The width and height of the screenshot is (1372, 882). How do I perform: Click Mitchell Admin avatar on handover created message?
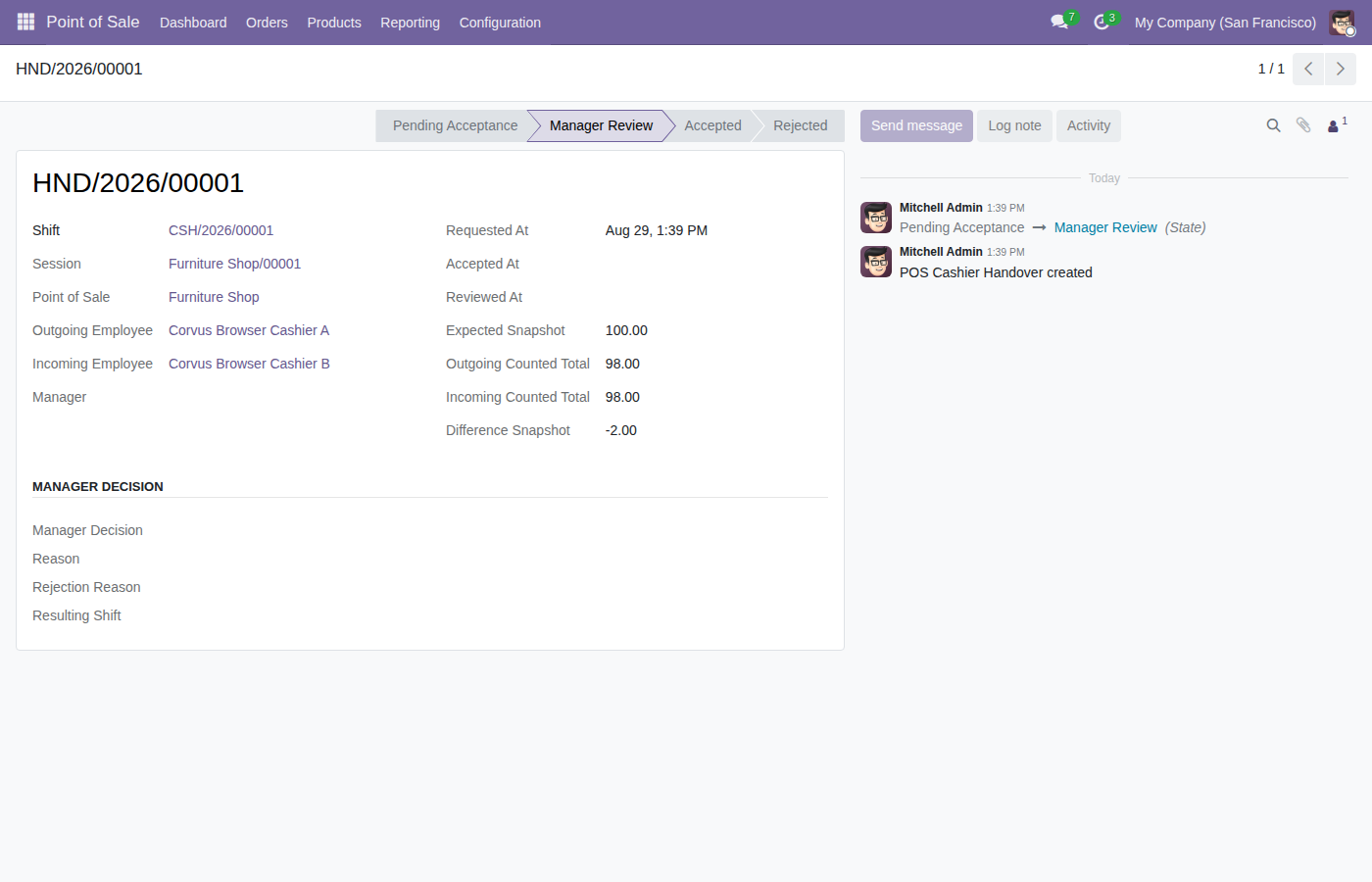(876, 262)
